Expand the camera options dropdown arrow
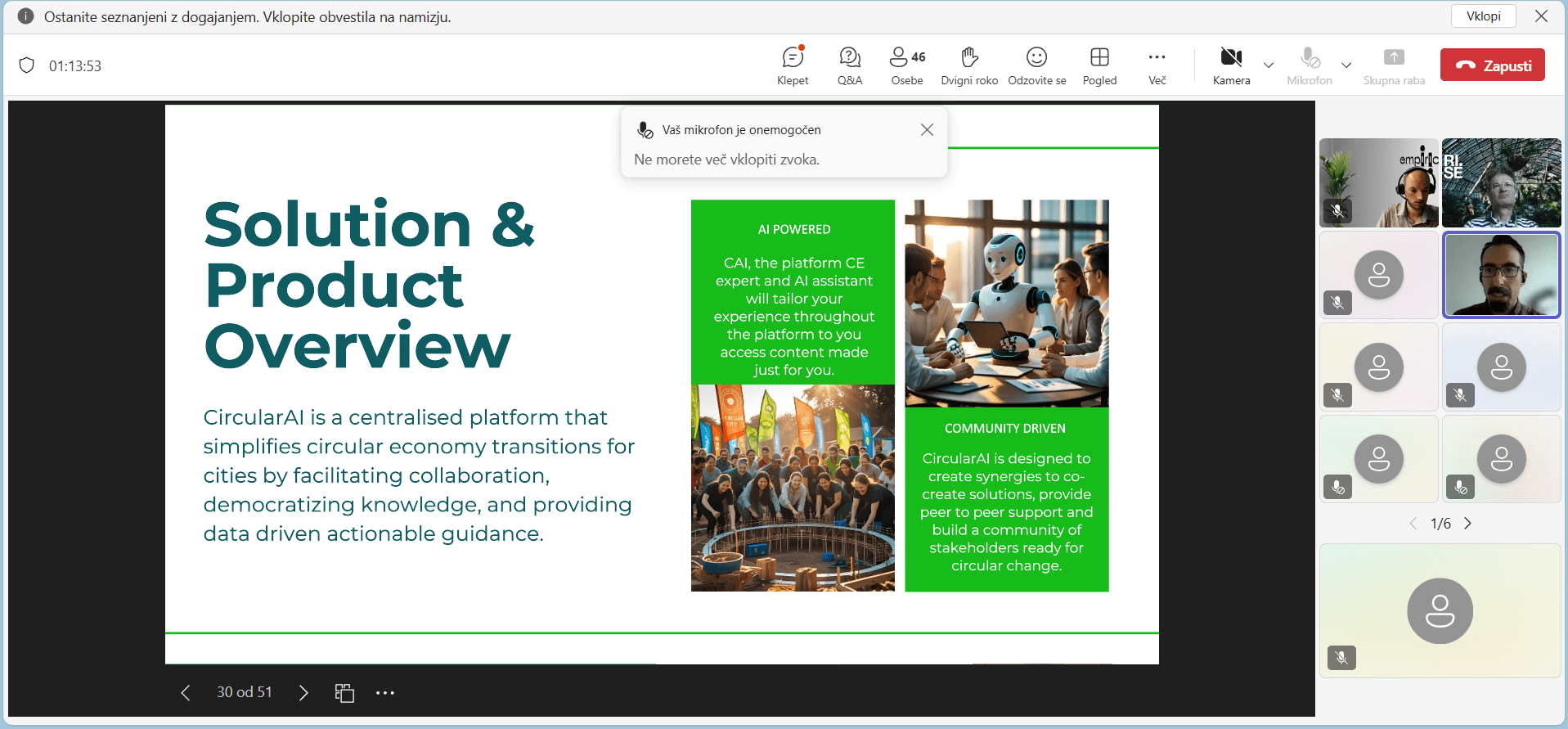Screen dimensions: 1568x729 point(1269,65)
